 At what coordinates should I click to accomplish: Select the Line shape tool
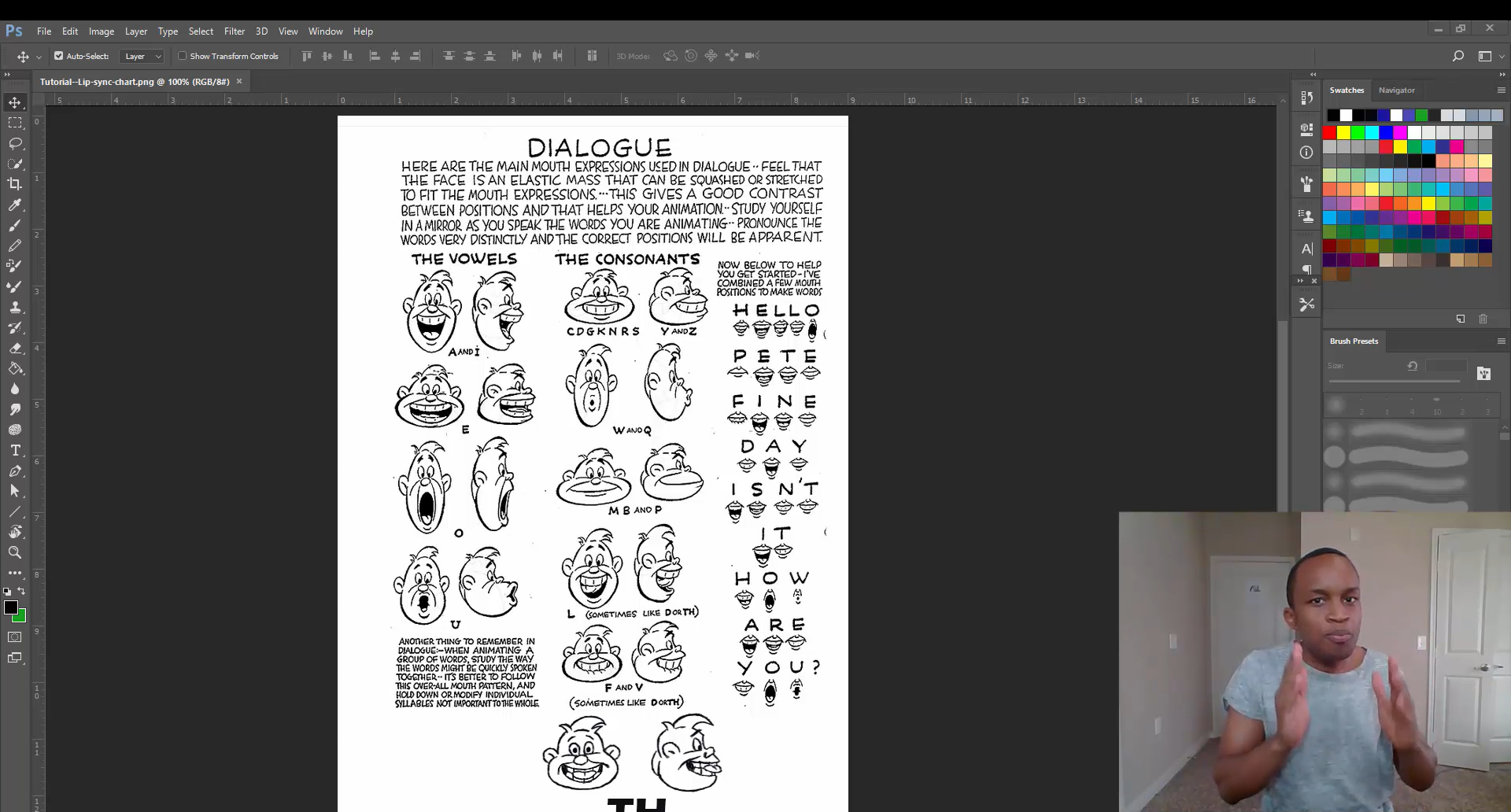(15, 511)
